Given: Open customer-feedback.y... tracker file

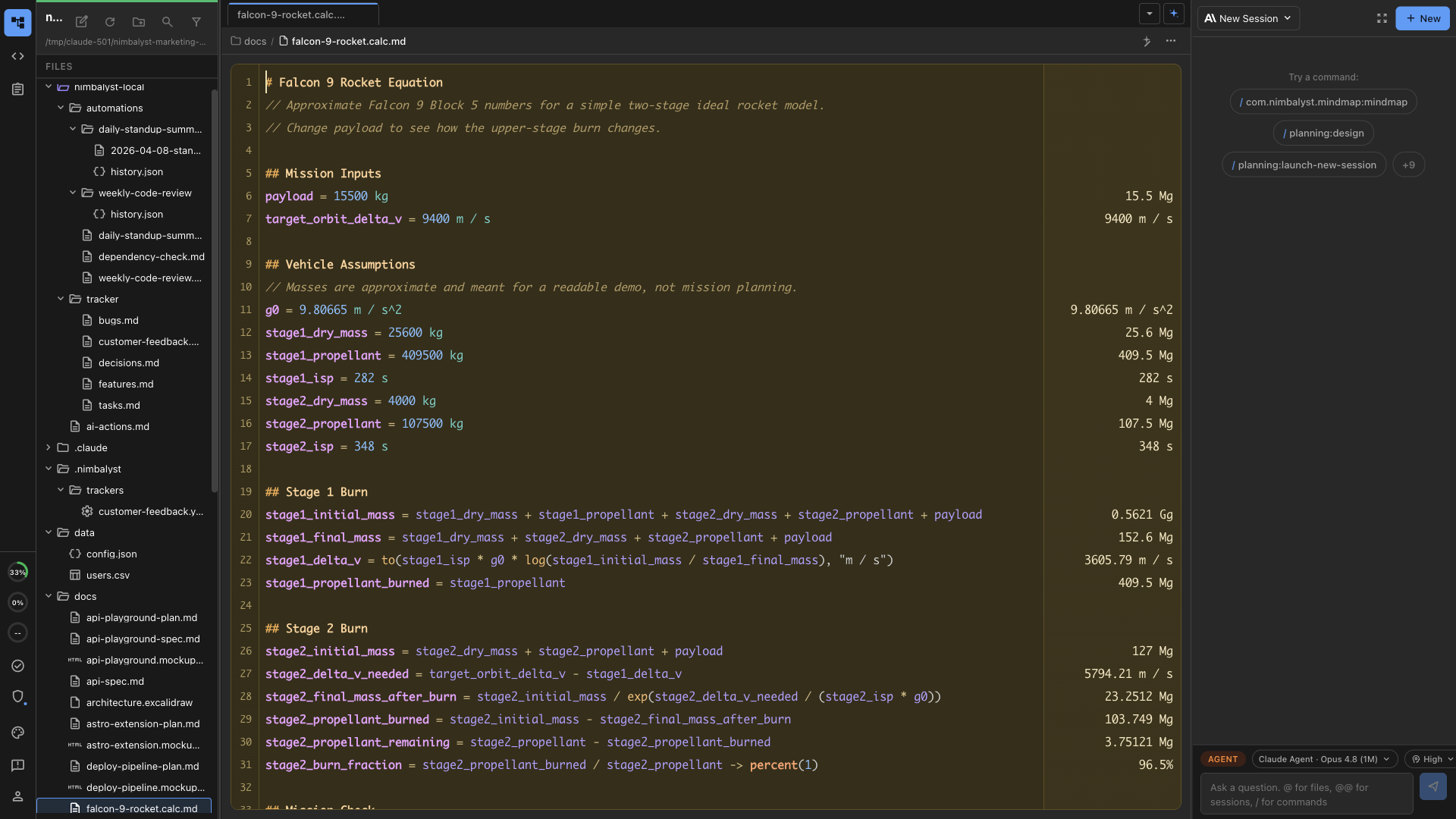Looking at the screenshot, I should (151, 511).
